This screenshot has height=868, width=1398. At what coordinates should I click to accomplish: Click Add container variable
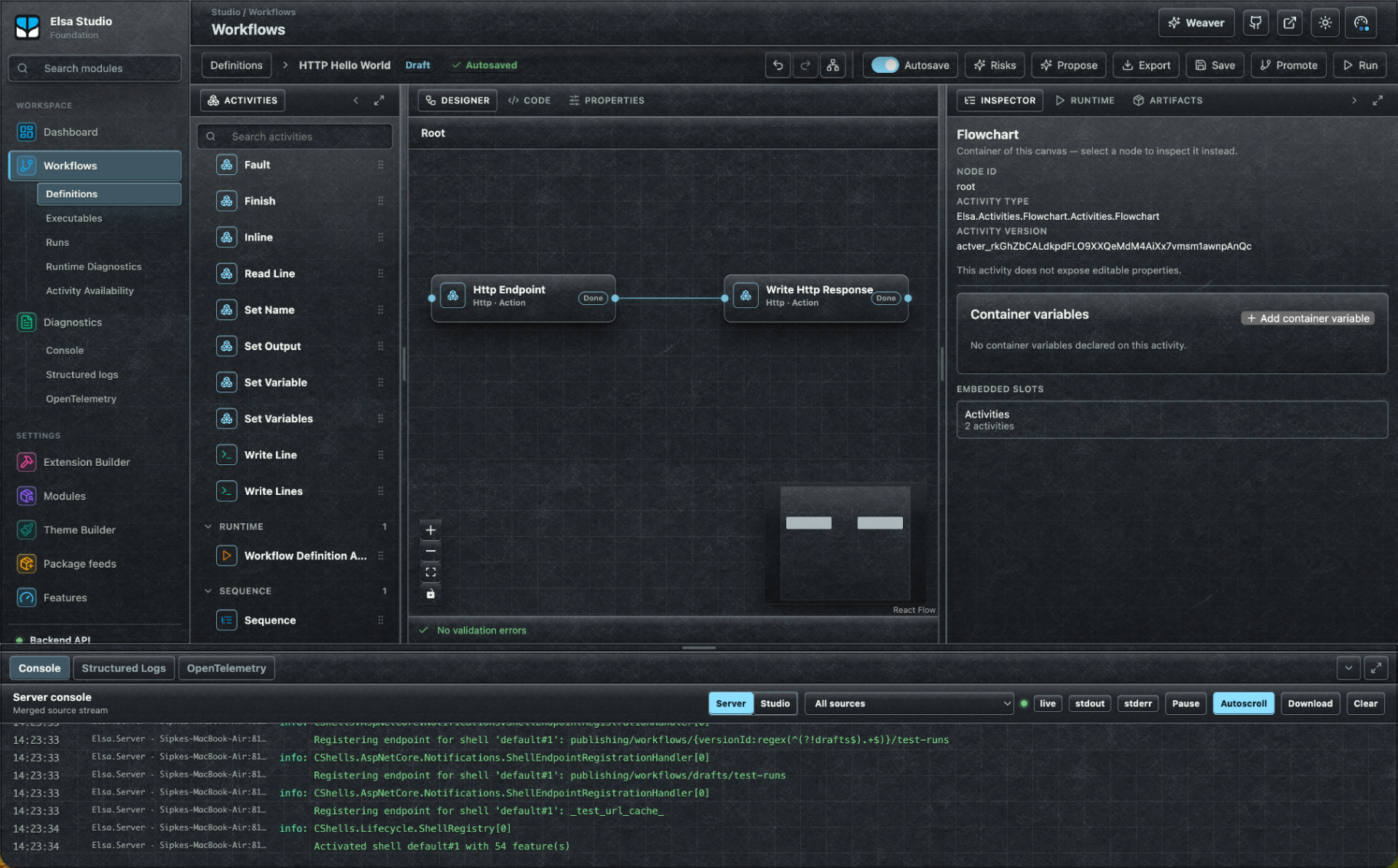coord(1308,318)
